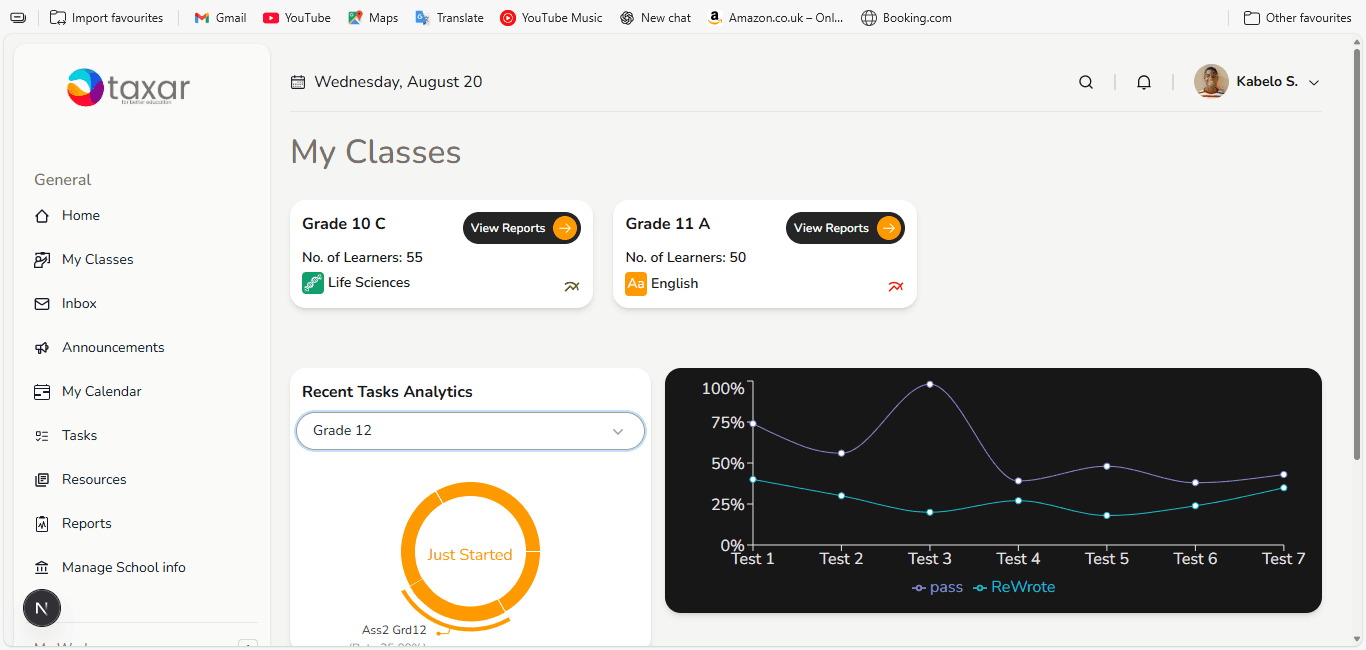View Reports for Grade 10 C
The image size is (1366, 650).
tap(521, 228)
